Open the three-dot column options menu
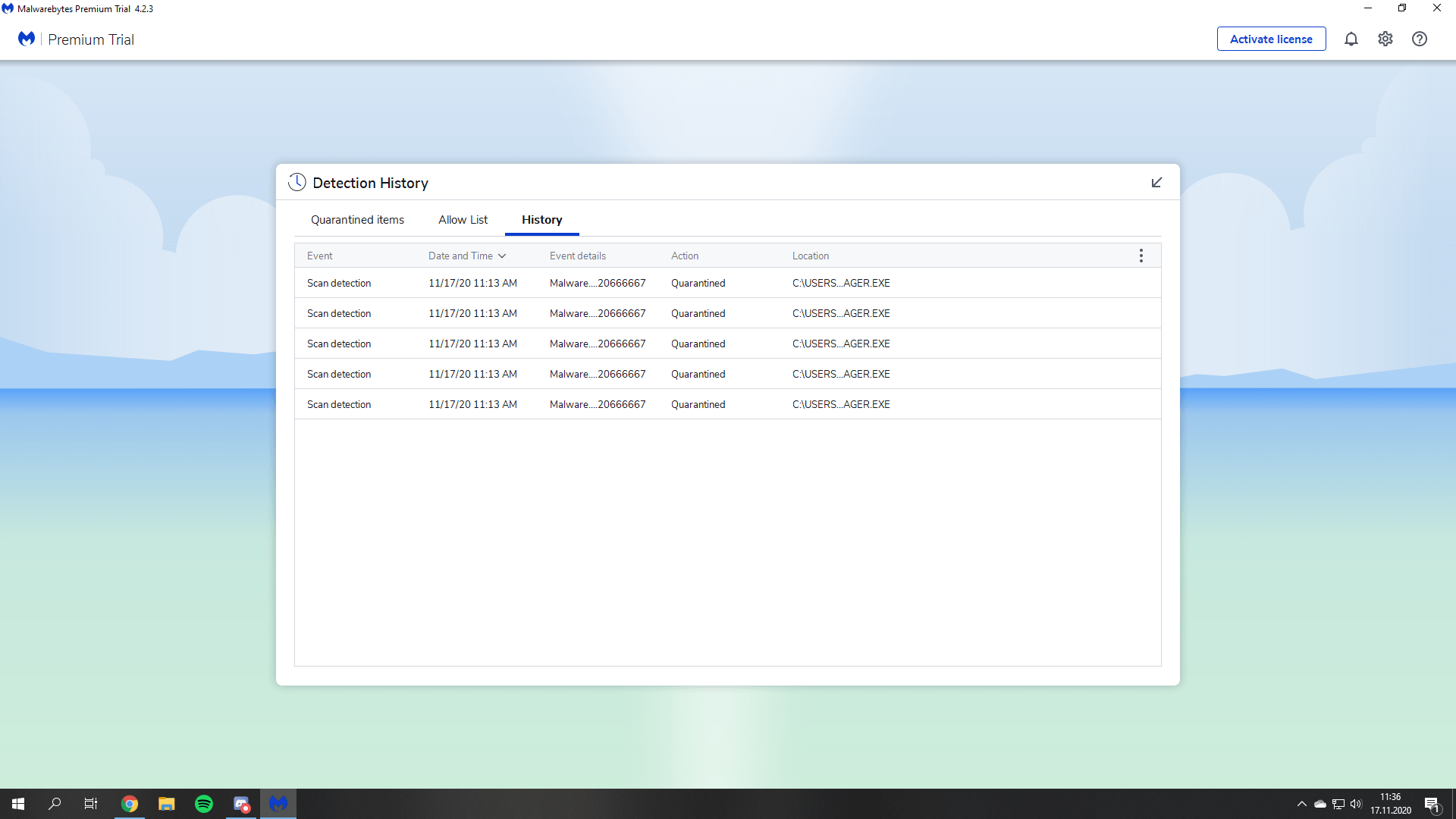1456x819 pixels. (1141, 256)
